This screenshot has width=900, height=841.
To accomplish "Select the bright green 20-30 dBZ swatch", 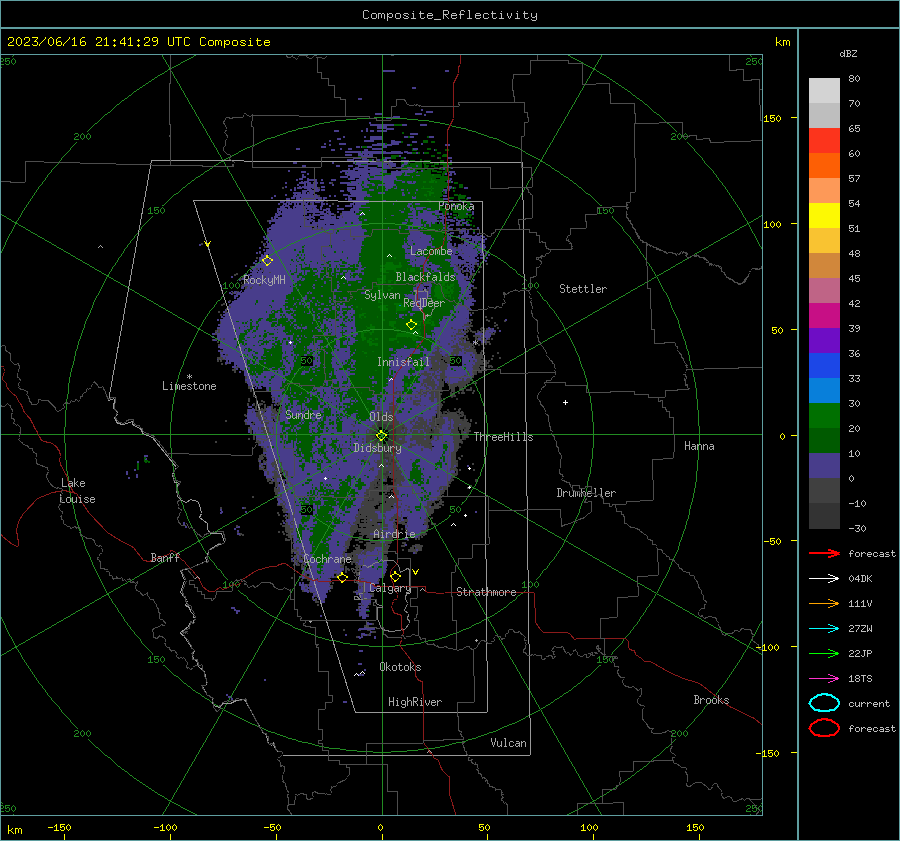I will coord(824,416).
